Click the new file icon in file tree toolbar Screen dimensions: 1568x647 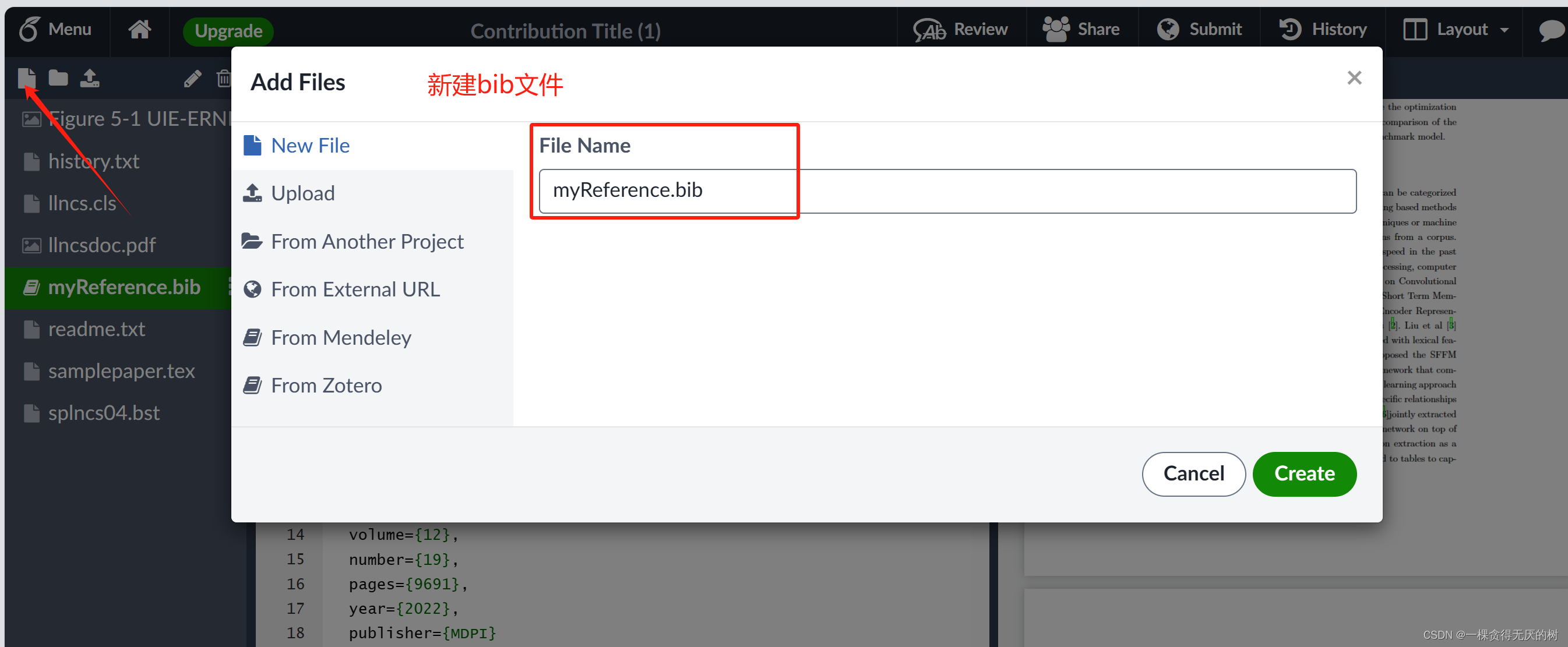tap(27, 78)
